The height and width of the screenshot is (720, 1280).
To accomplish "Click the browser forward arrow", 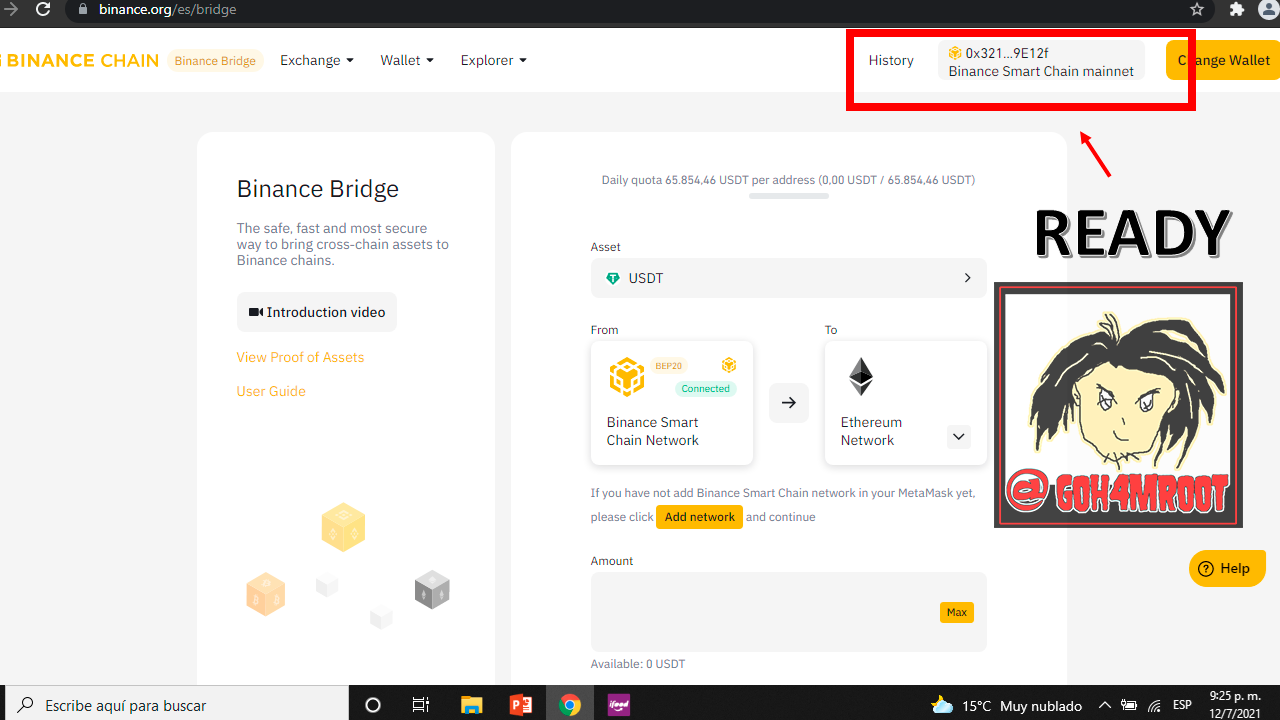I will (x=11, y=9).
